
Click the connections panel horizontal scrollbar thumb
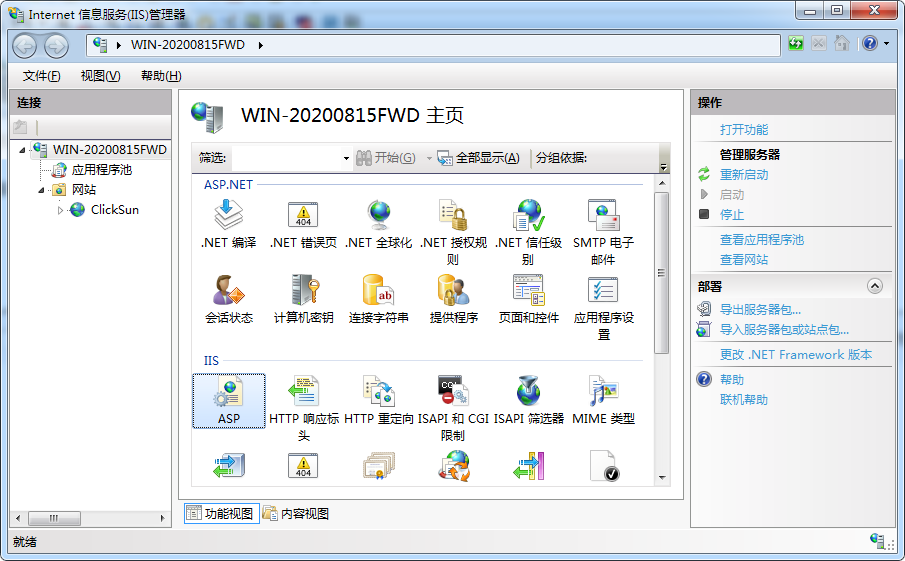tap(54, 518)
